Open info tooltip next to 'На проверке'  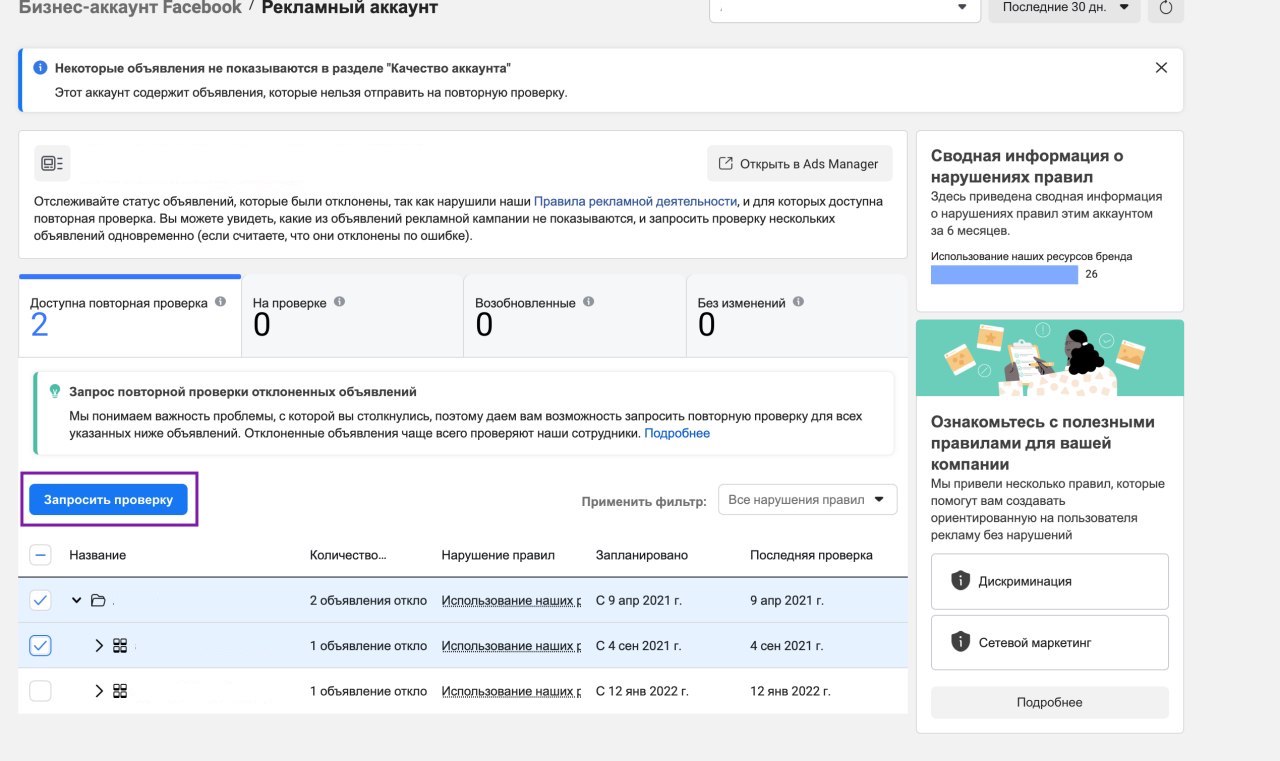[339, 301]
